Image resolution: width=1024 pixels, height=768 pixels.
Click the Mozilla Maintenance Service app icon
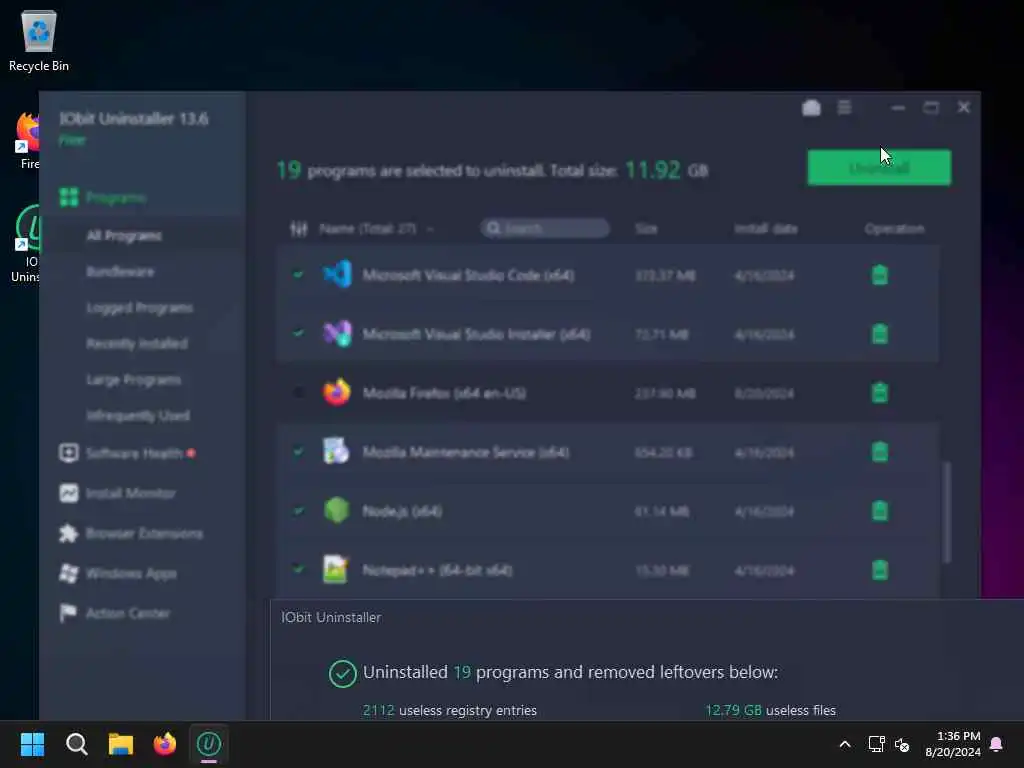[337, 451]
